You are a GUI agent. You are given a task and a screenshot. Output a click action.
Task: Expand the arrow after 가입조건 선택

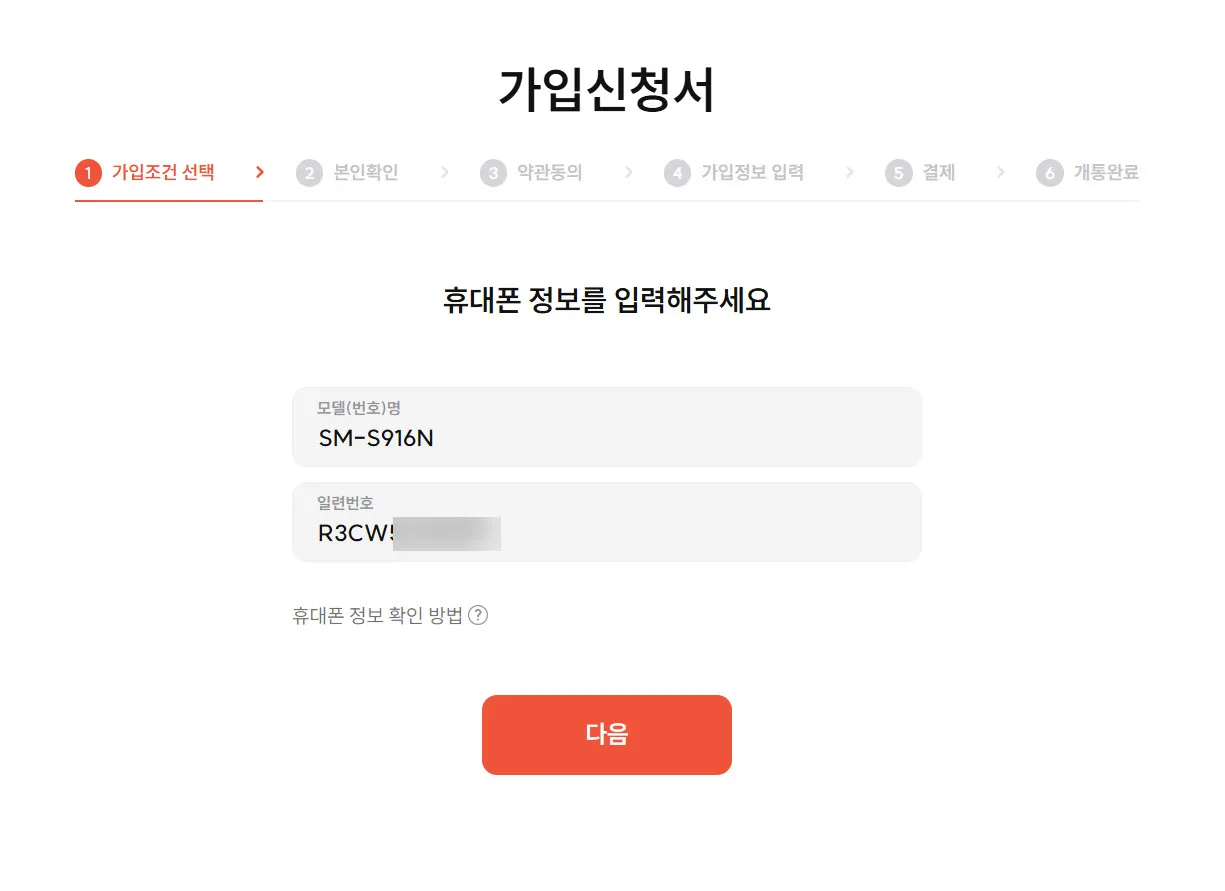[x=259, y=172]
